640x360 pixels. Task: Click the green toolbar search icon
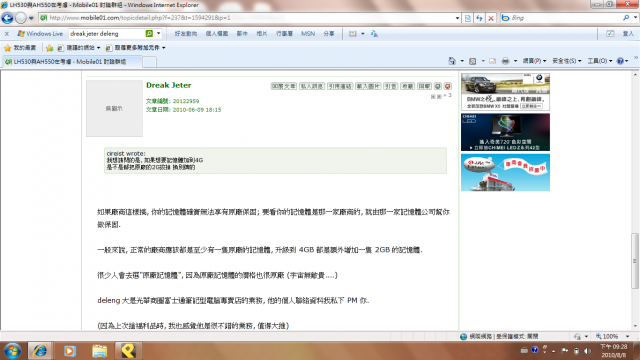149,34
